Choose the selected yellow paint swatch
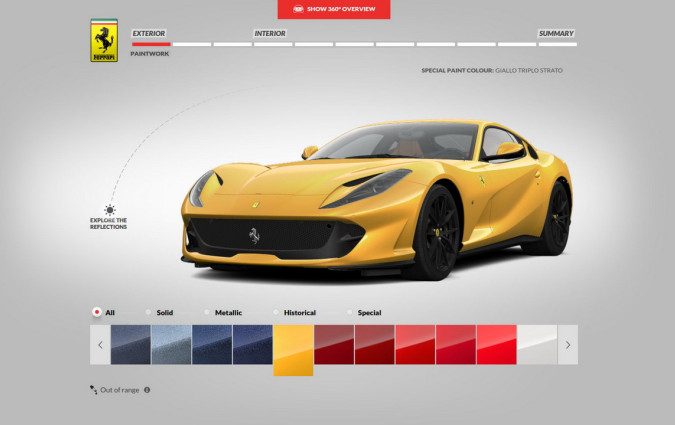This screenshot has height=425, width=675. 293,349
